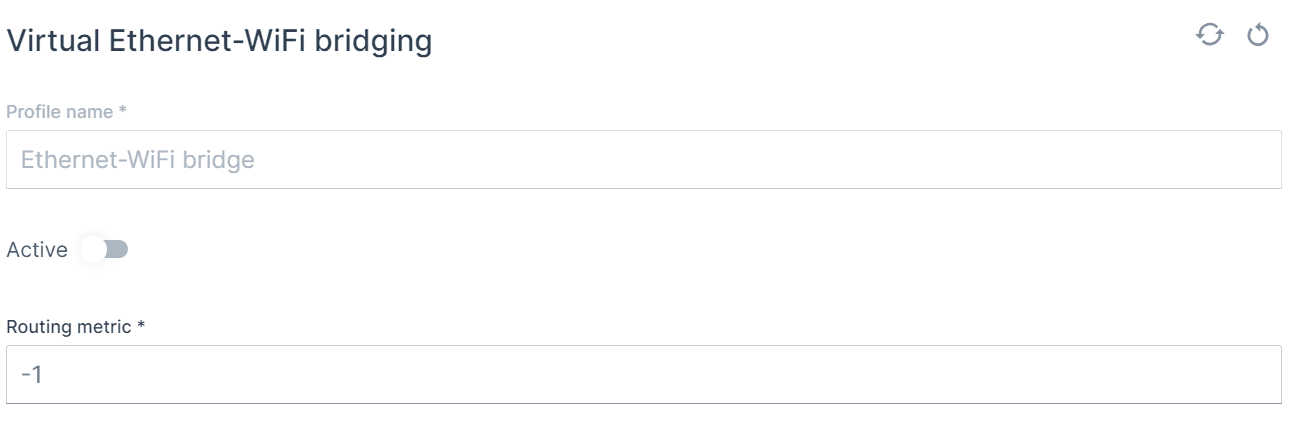The image size is (1303, 428).
Task: Click the sync arrows icon
Action: pyautogui.click(x=1210, y=36)
